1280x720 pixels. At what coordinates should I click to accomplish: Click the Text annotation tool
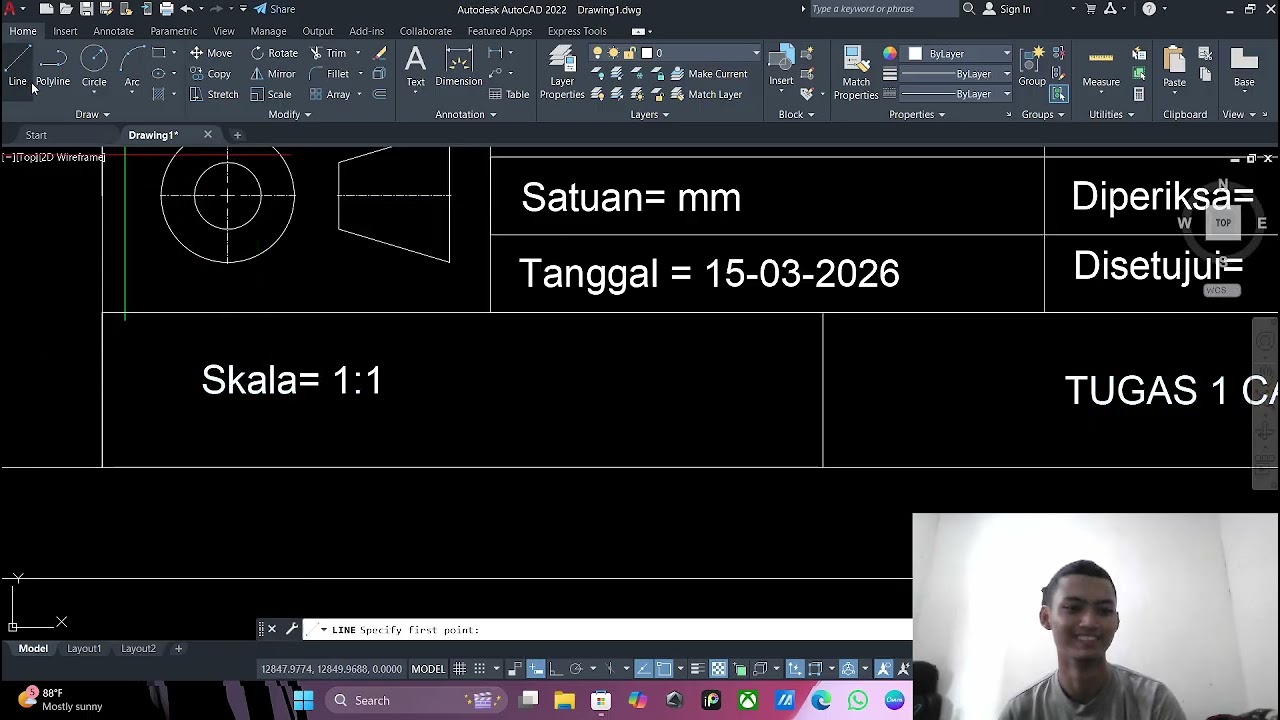(415, 66)
